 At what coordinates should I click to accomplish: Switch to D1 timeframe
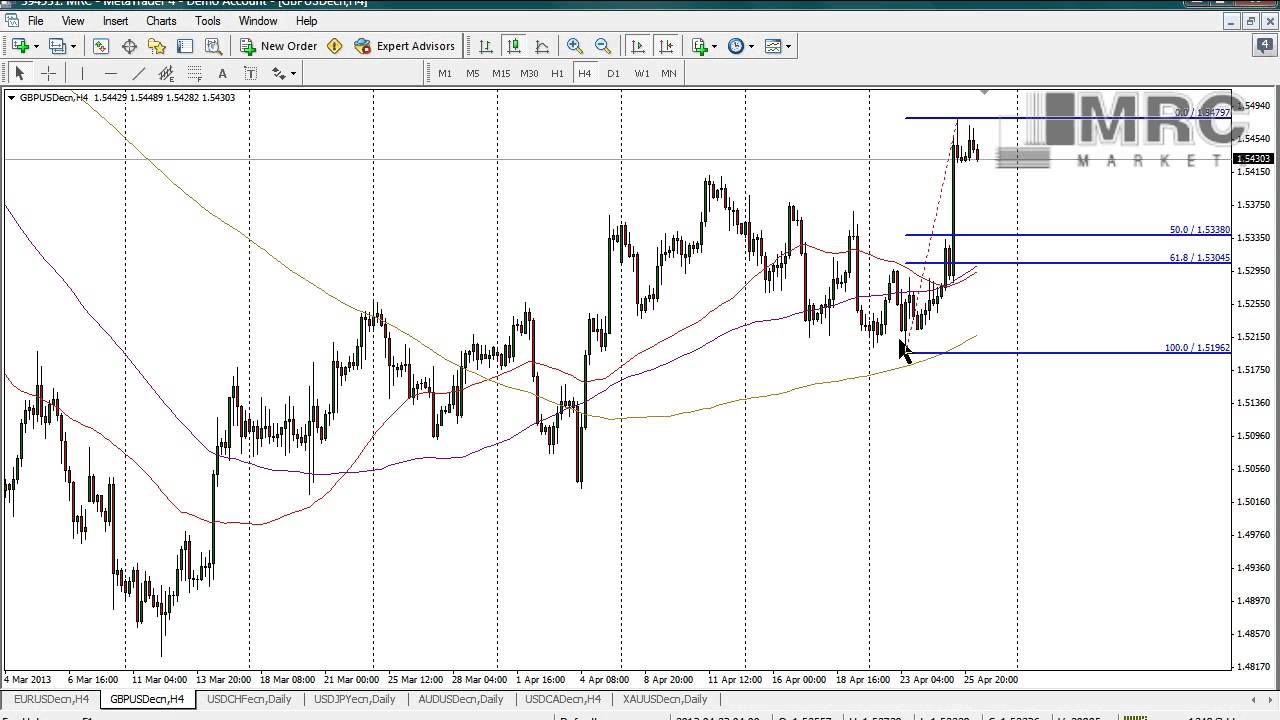click(613, 73)
